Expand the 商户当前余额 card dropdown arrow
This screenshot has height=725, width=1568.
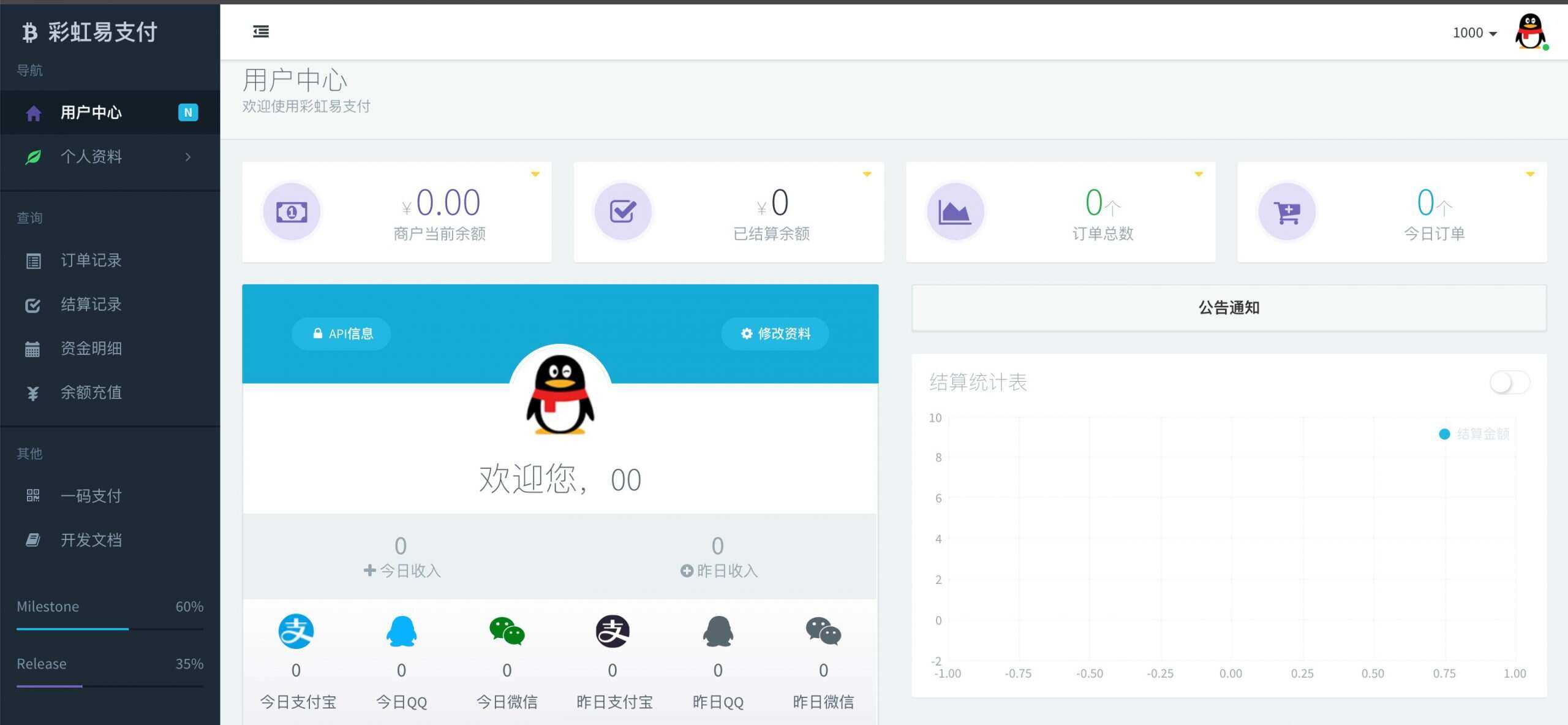(x=535, y=173)
